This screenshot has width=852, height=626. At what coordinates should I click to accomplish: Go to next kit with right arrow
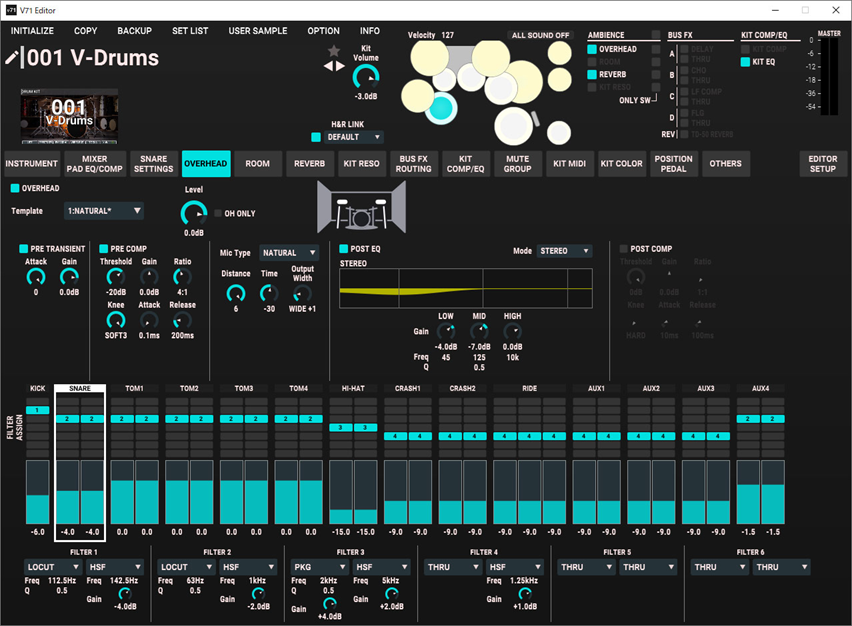click(340, 66)
